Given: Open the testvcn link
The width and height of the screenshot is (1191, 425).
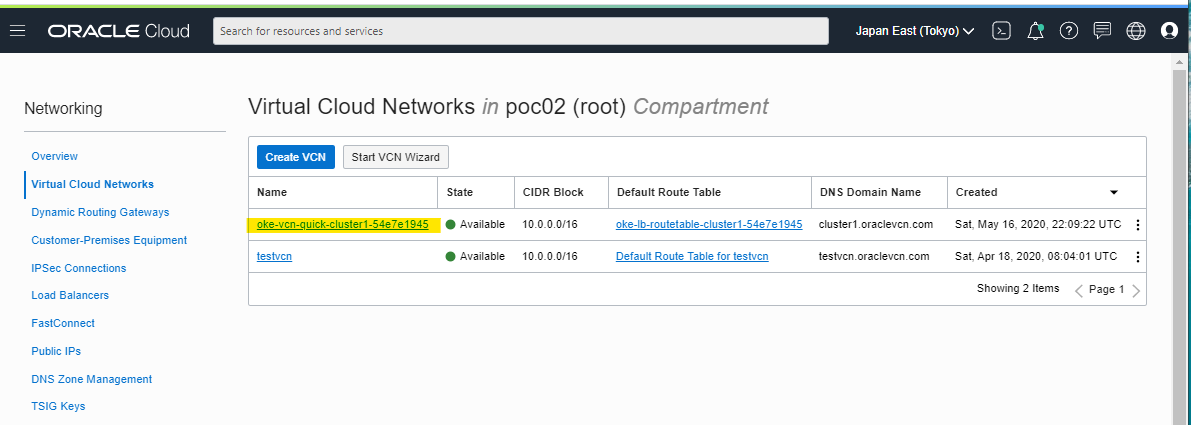Looking at the screenshot, I should click(x=274, y=257).
